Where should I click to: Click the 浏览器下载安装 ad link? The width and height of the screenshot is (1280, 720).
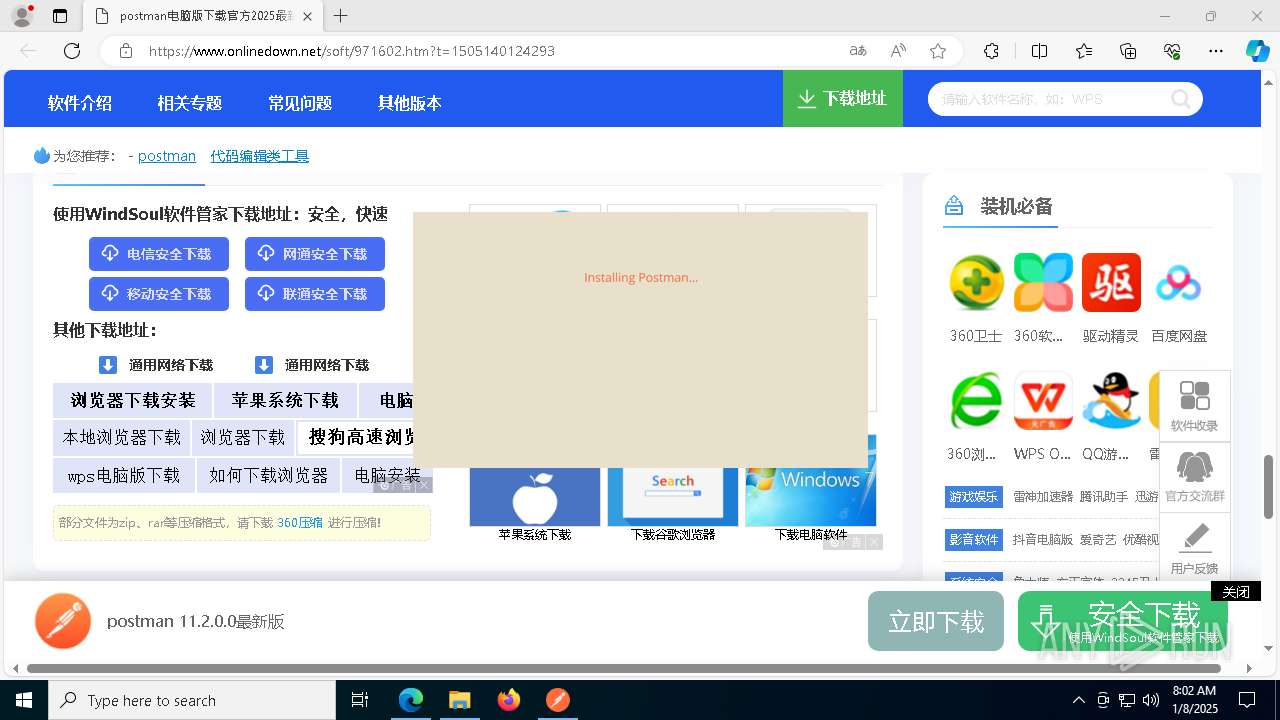click(x=133, y=401)
